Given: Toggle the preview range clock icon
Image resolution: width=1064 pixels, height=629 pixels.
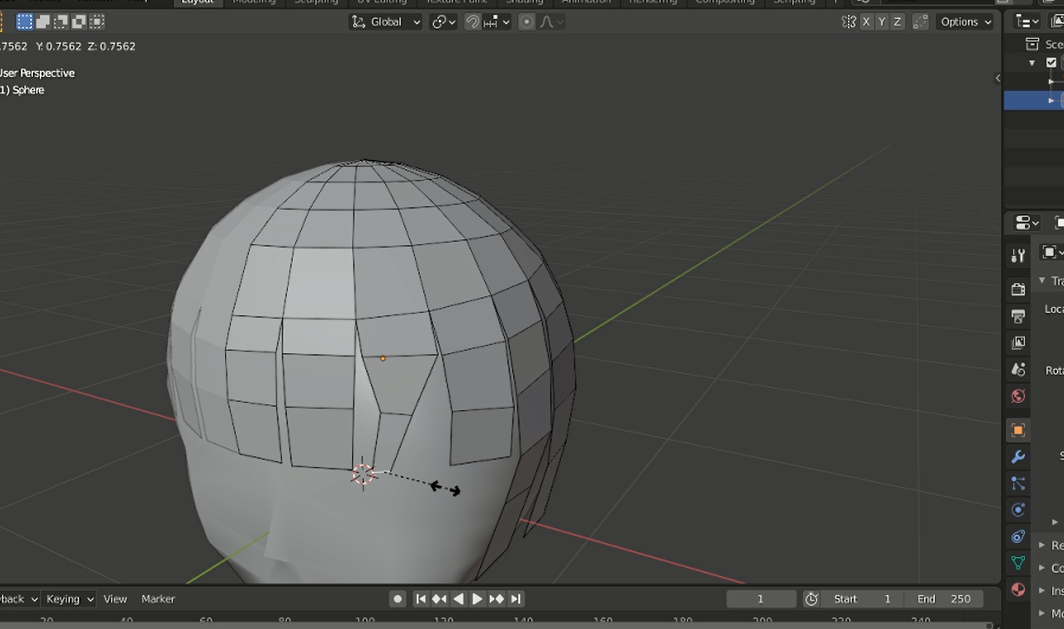Looking at the screenshot, I should [x=811, y=598].
